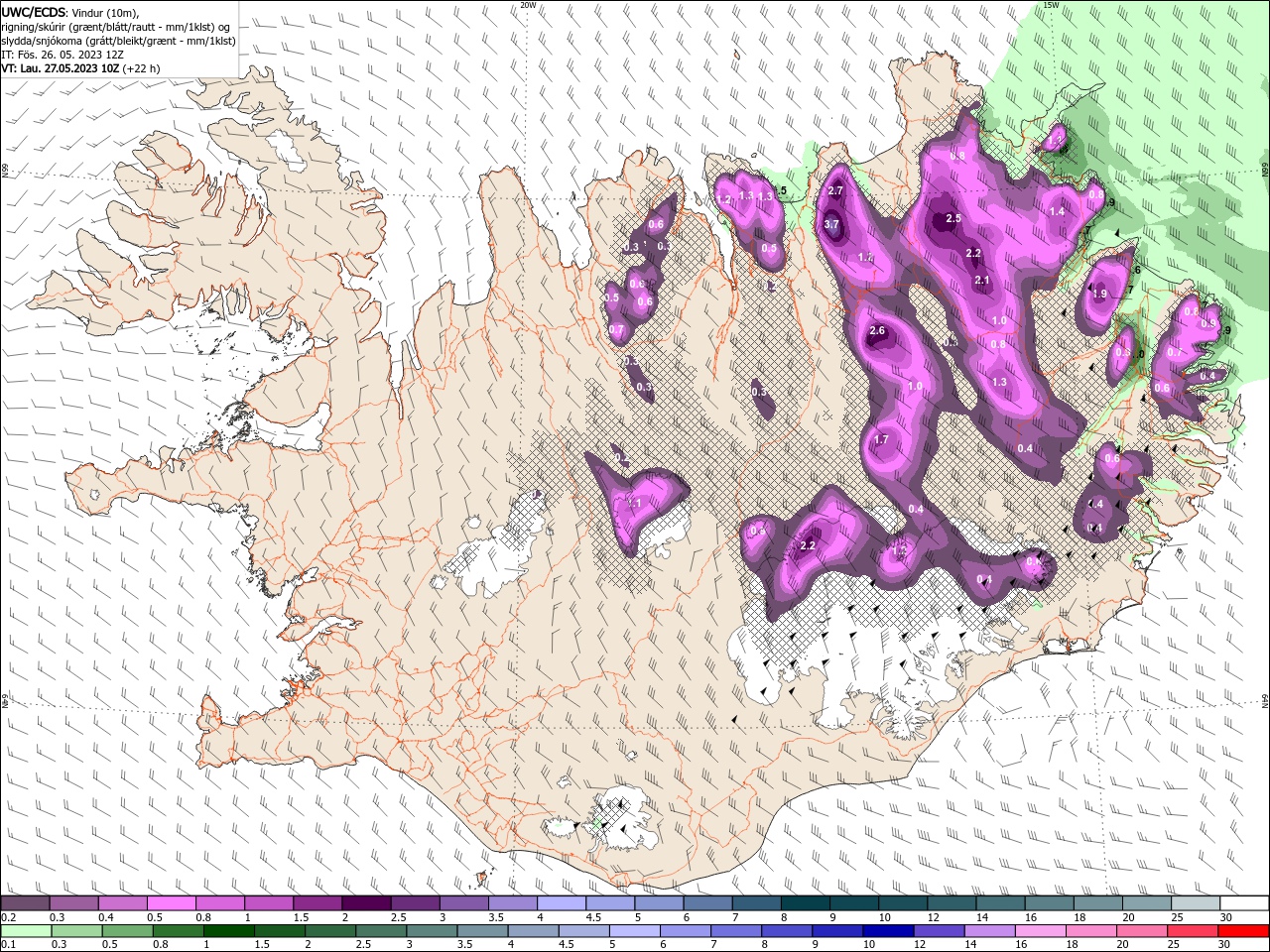
Task: Pick the lower legend green swatch starting at 0.5
Action: tap(127, 931)
